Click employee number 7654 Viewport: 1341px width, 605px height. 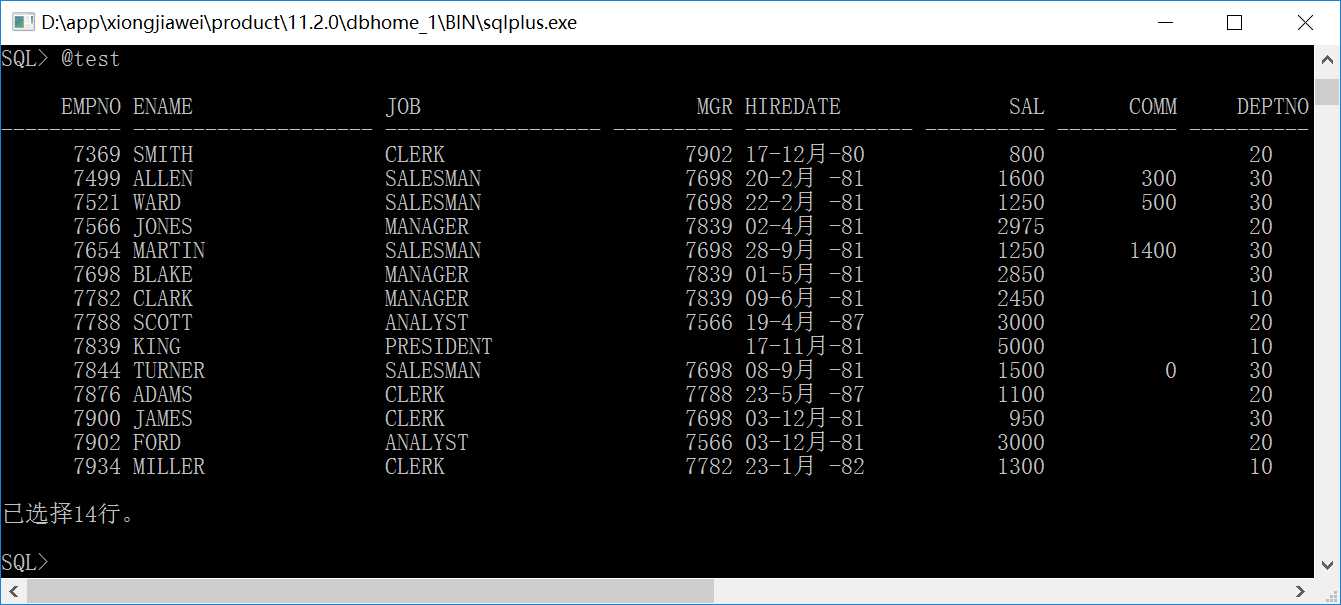coord(97,251)
